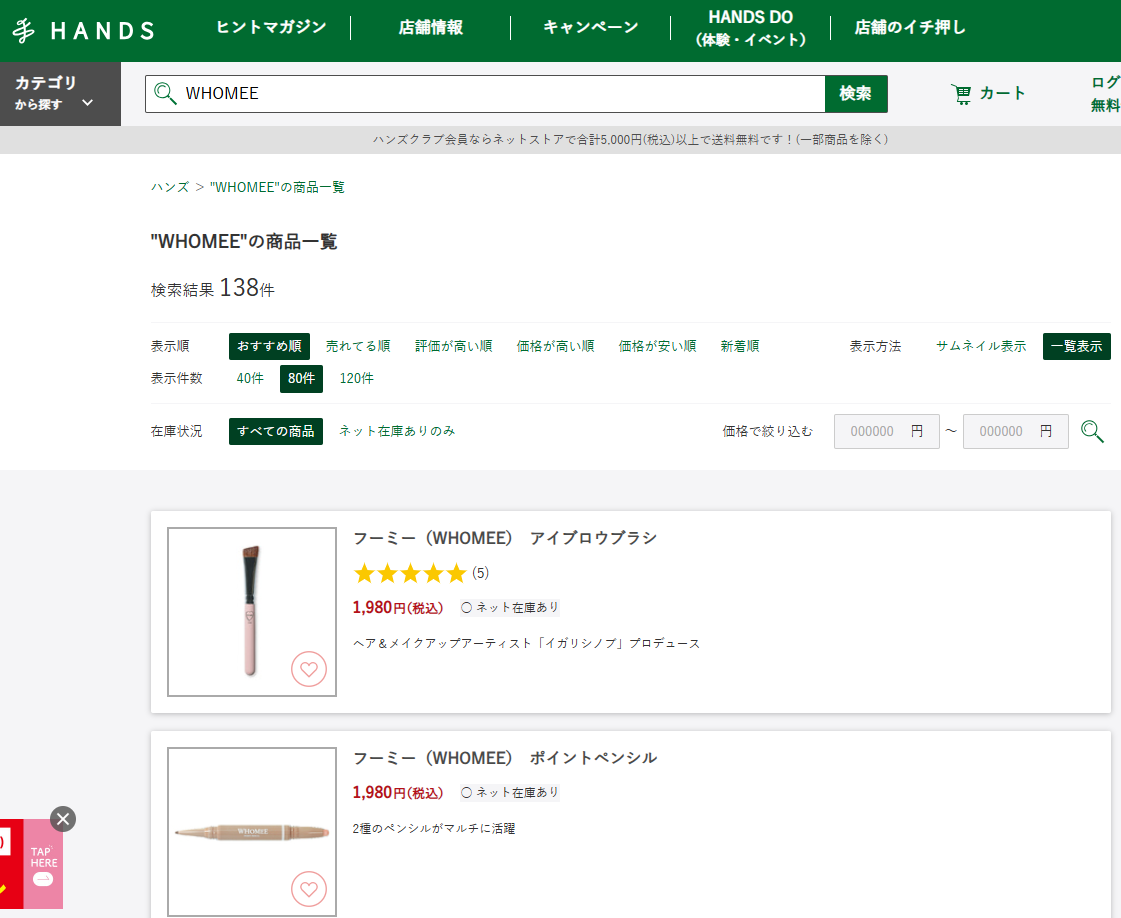The height and width of the screenshot is (918, 1121).
Task: Sort by 評価が高い順
Action: [454, 346]
